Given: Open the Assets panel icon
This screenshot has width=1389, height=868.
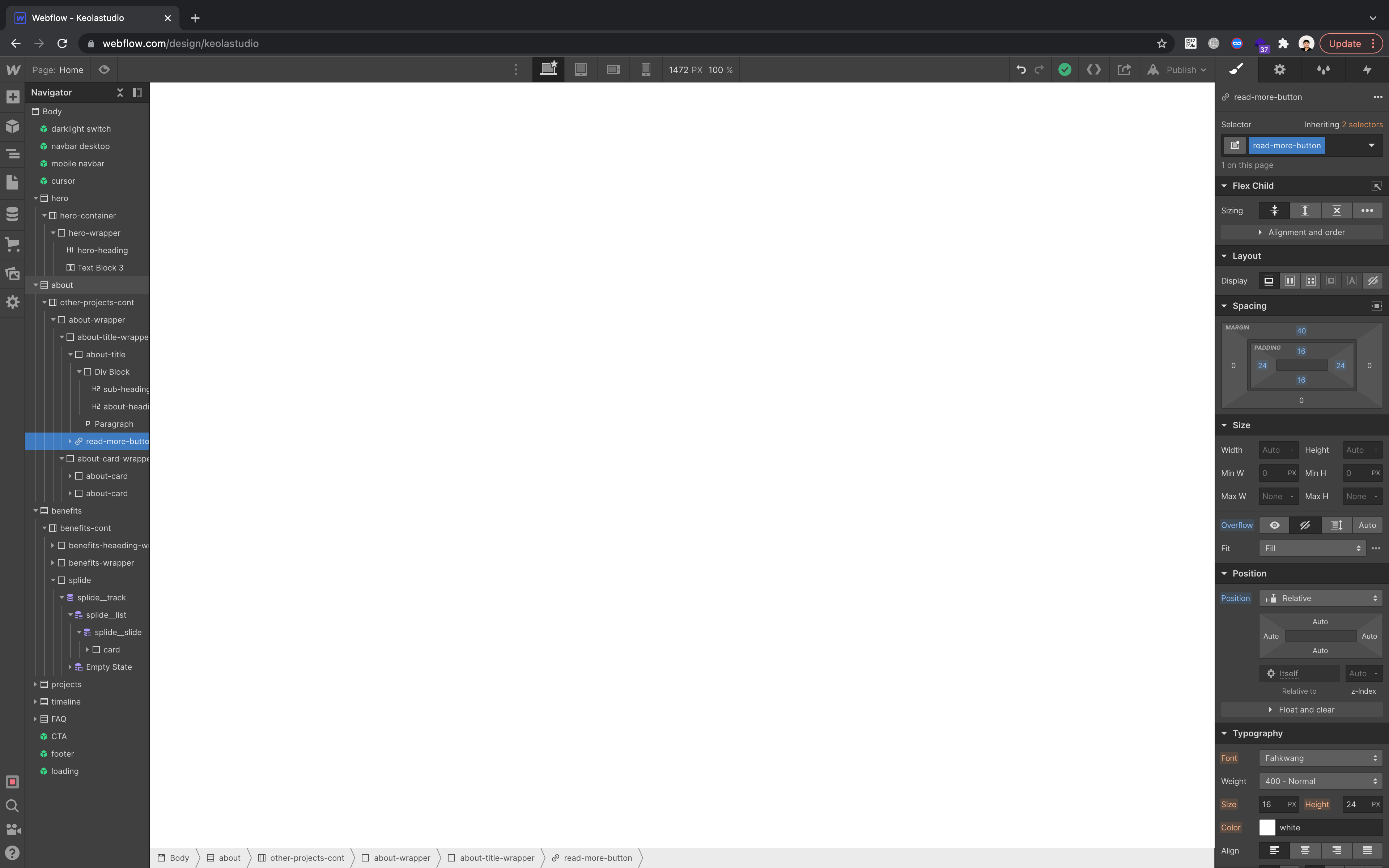Looking at the screenshot, I should point(13,274).
